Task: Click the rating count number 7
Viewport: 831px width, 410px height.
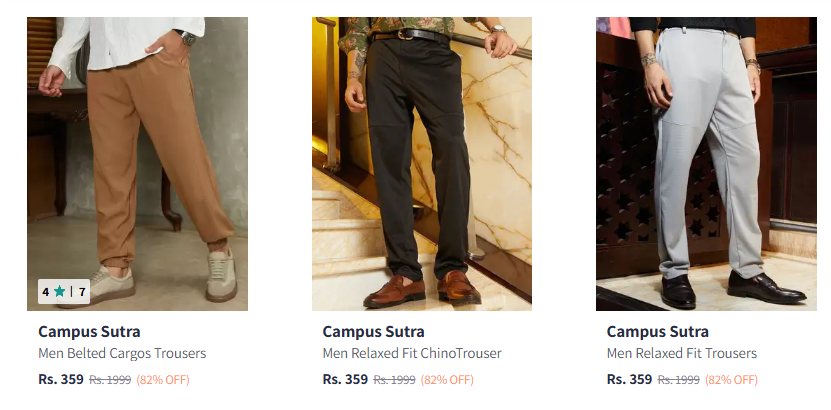Action: [x=82, y=292]
